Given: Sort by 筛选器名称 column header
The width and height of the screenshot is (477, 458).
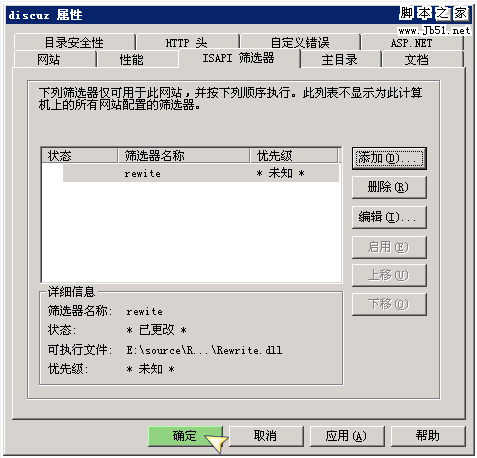Looking at the screenshot, I should 184,156.
